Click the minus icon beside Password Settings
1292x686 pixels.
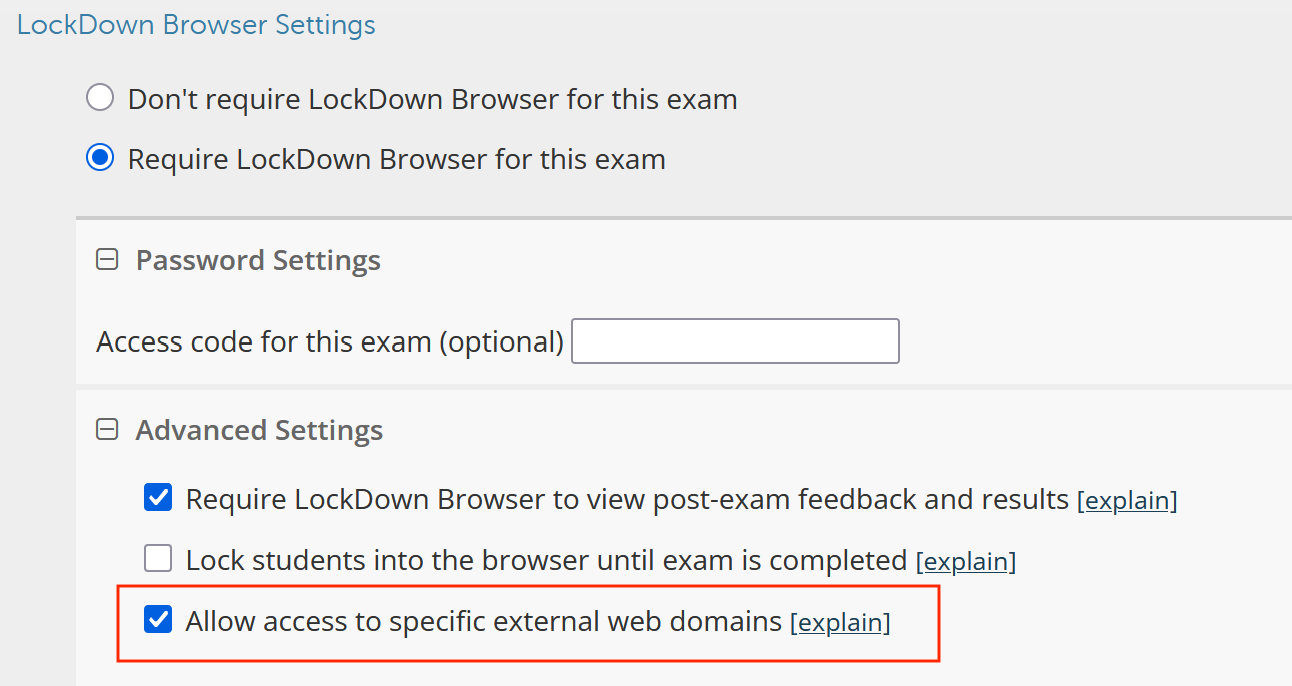pos(106,259)
